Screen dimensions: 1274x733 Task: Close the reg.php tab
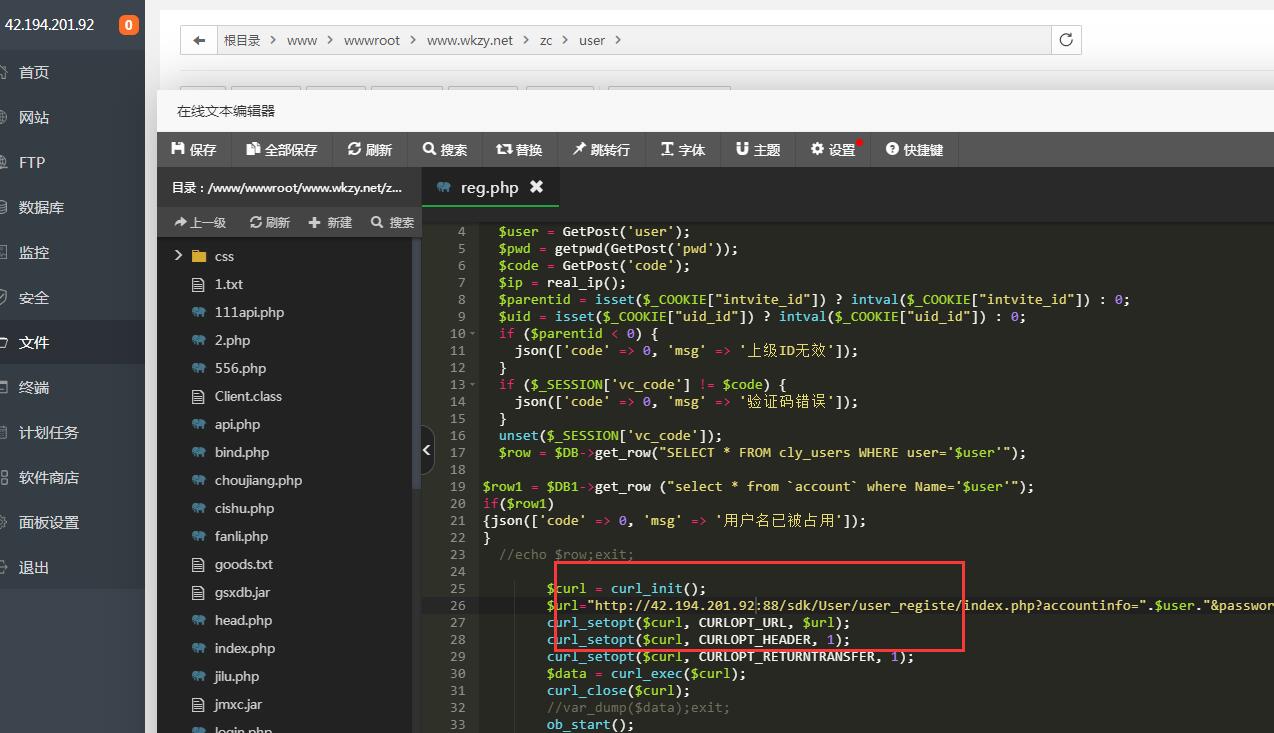(536, 187)
